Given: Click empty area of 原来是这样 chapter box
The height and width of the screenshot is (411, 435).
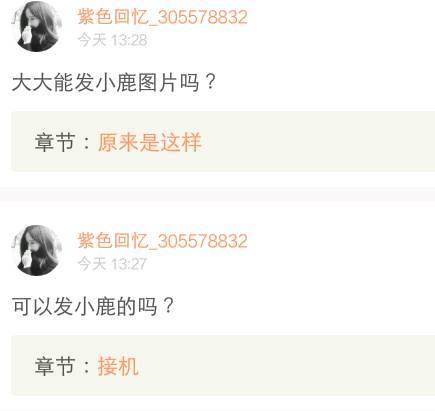Looking at the screenshot, I should coord(317,142).
